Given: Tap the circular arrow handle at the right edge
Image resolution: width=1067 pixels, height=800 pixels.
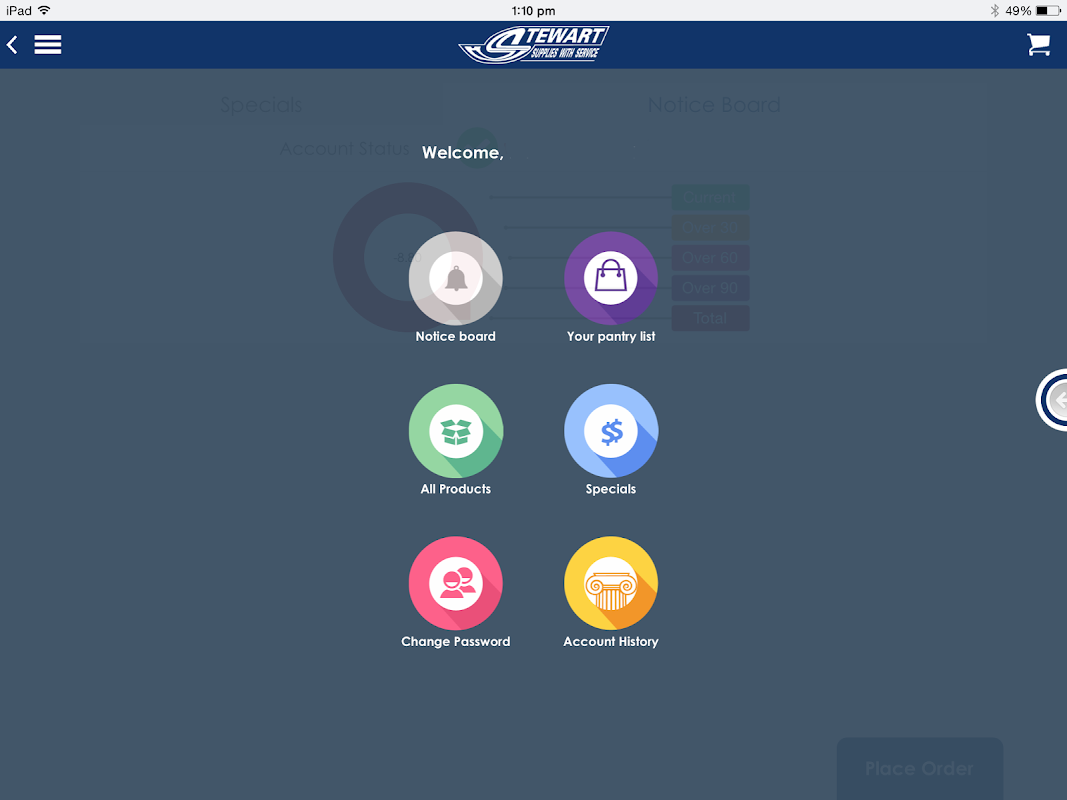Looking at the screenshot, I should [x=1051, y=400].
